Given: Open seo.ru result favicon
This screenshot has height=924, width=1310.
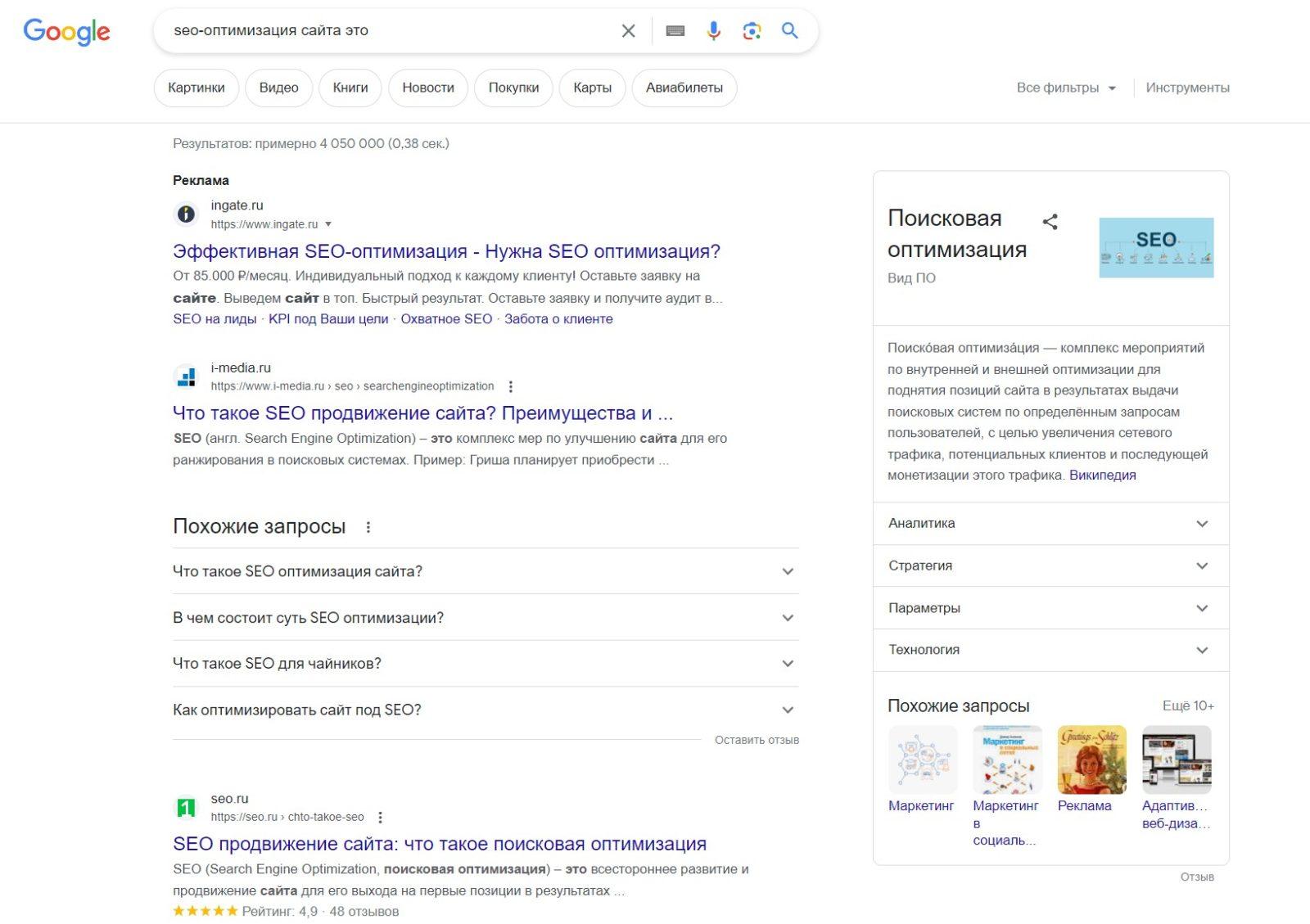Looking at the screenshot, I should [187, 808].
